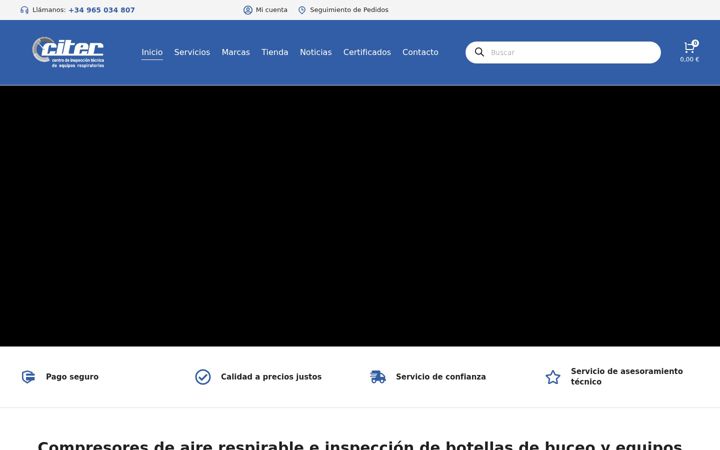Image resolution: width=720 pixels, height=450 pixels.
Task: Call phone number +34 965 034 807
Action: pos(101,10)
